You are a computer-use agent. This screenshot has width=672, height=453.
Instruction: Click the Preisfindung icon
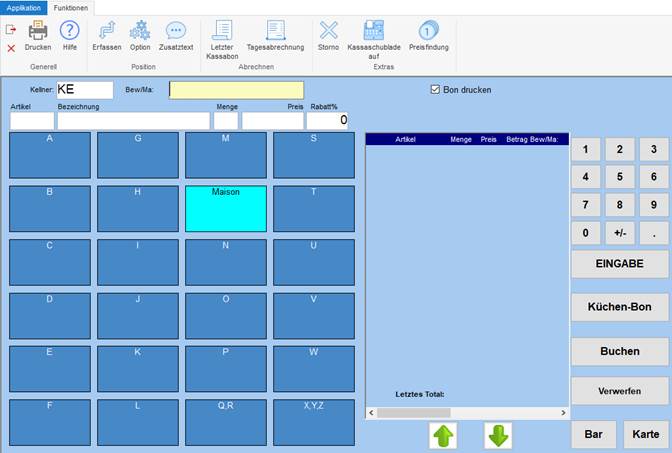click(429, 33)
